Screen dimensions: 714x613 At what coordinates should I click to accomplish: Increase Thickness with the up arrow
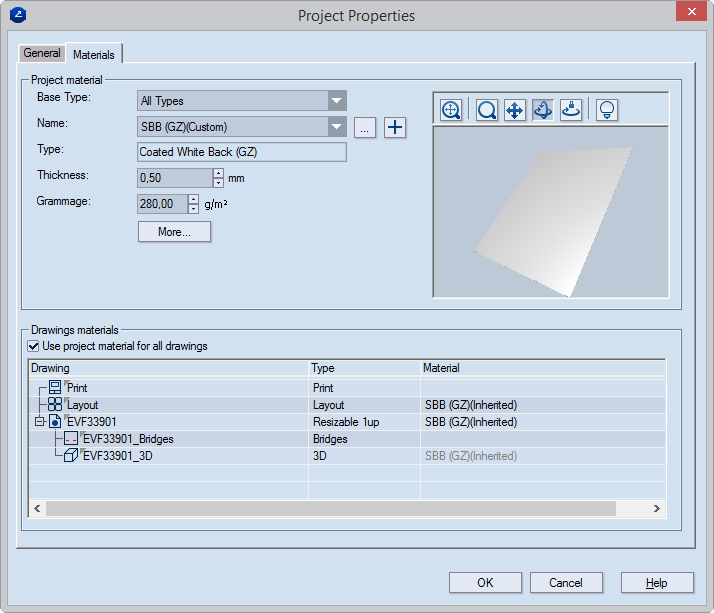coord(218,173)
